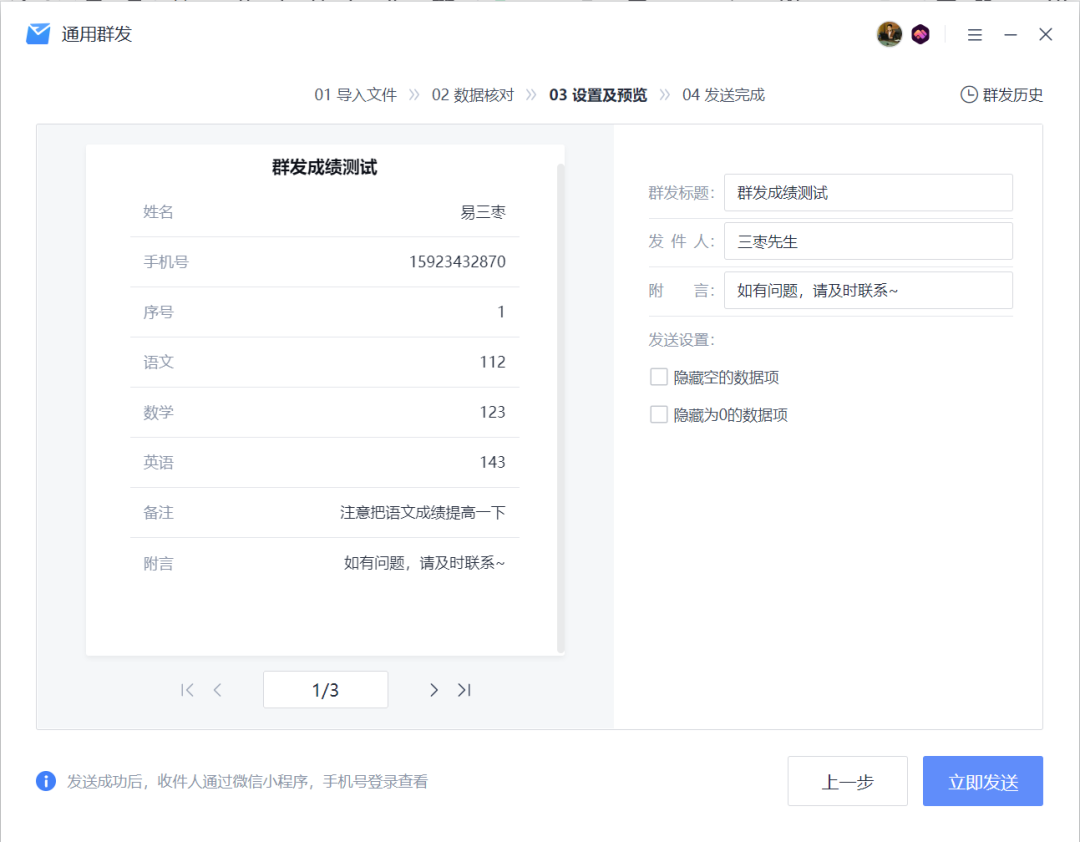Enable 隐藏为0的数据项 checkbox

(x=658, y=414)
